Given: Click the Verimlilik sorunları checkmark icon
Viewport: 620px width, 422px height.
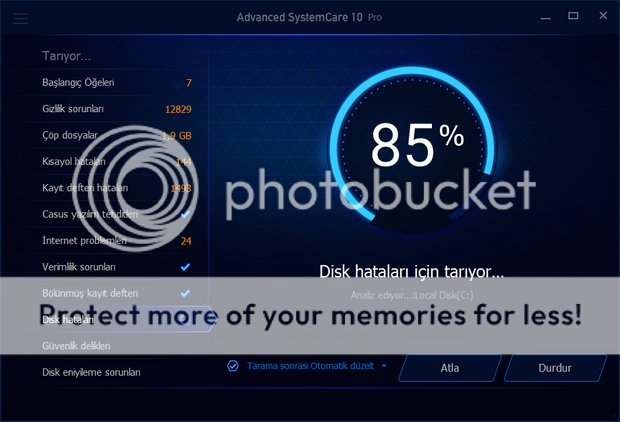Looking at the screenshot, I should 185,267.
